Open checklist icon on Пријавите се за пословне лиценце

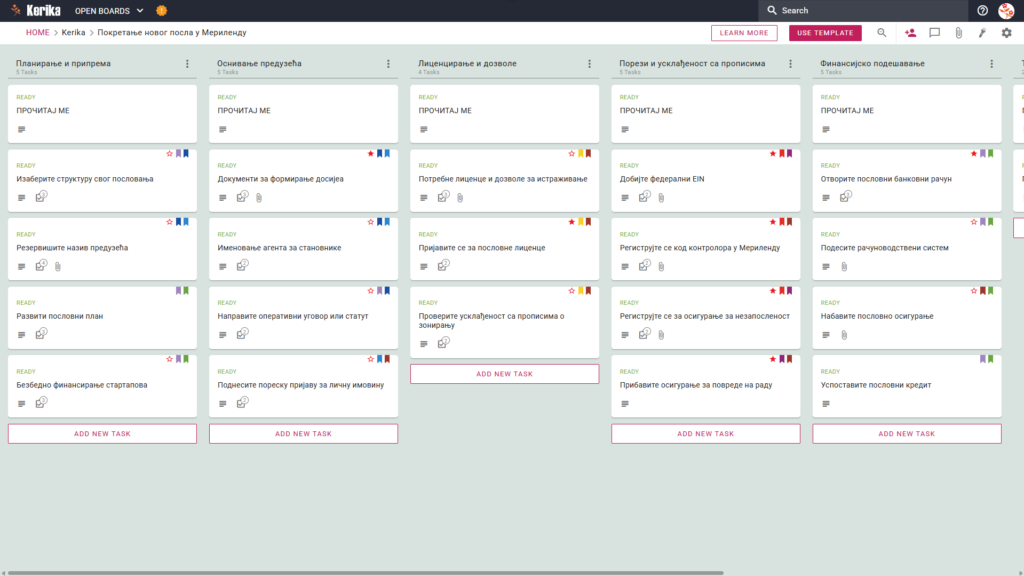443,265
